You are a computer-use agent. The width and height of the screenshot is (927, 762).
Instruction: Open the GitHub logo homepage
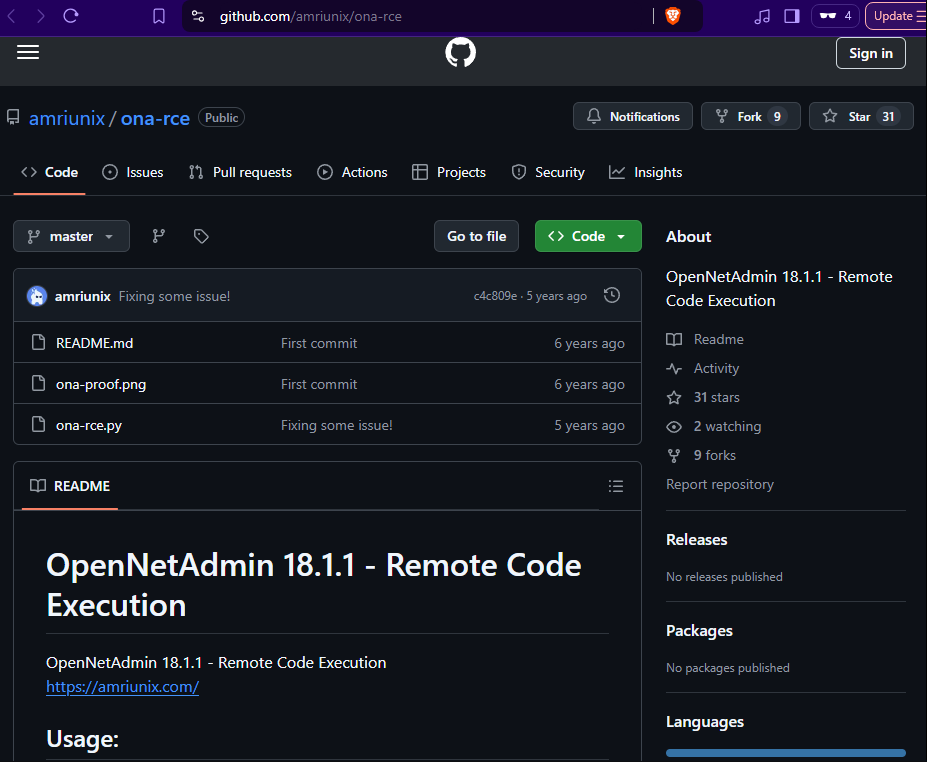pyautogui.click(x=460, y=53)
